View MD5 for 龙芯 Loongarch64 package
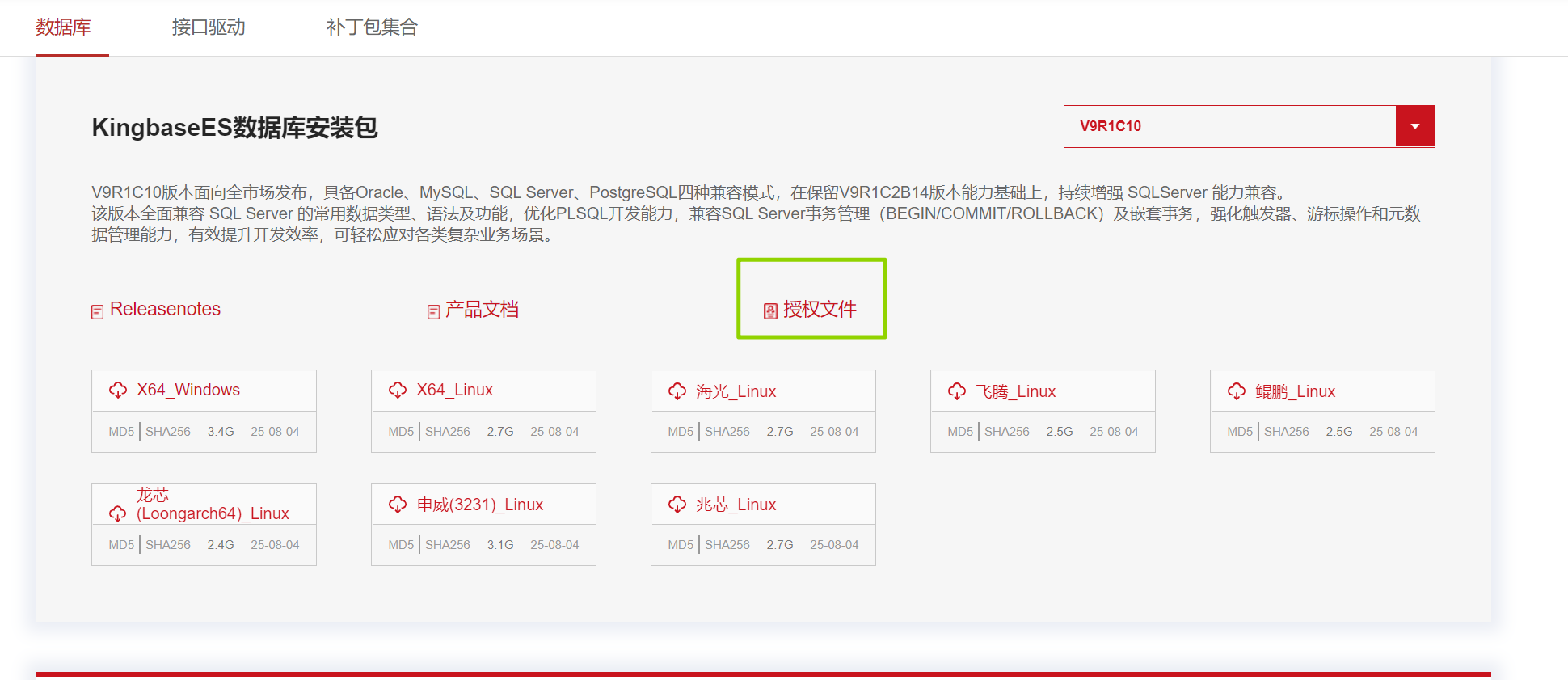Image resolution: width=1568 pixels, height=680 pixels. point(121,545)
